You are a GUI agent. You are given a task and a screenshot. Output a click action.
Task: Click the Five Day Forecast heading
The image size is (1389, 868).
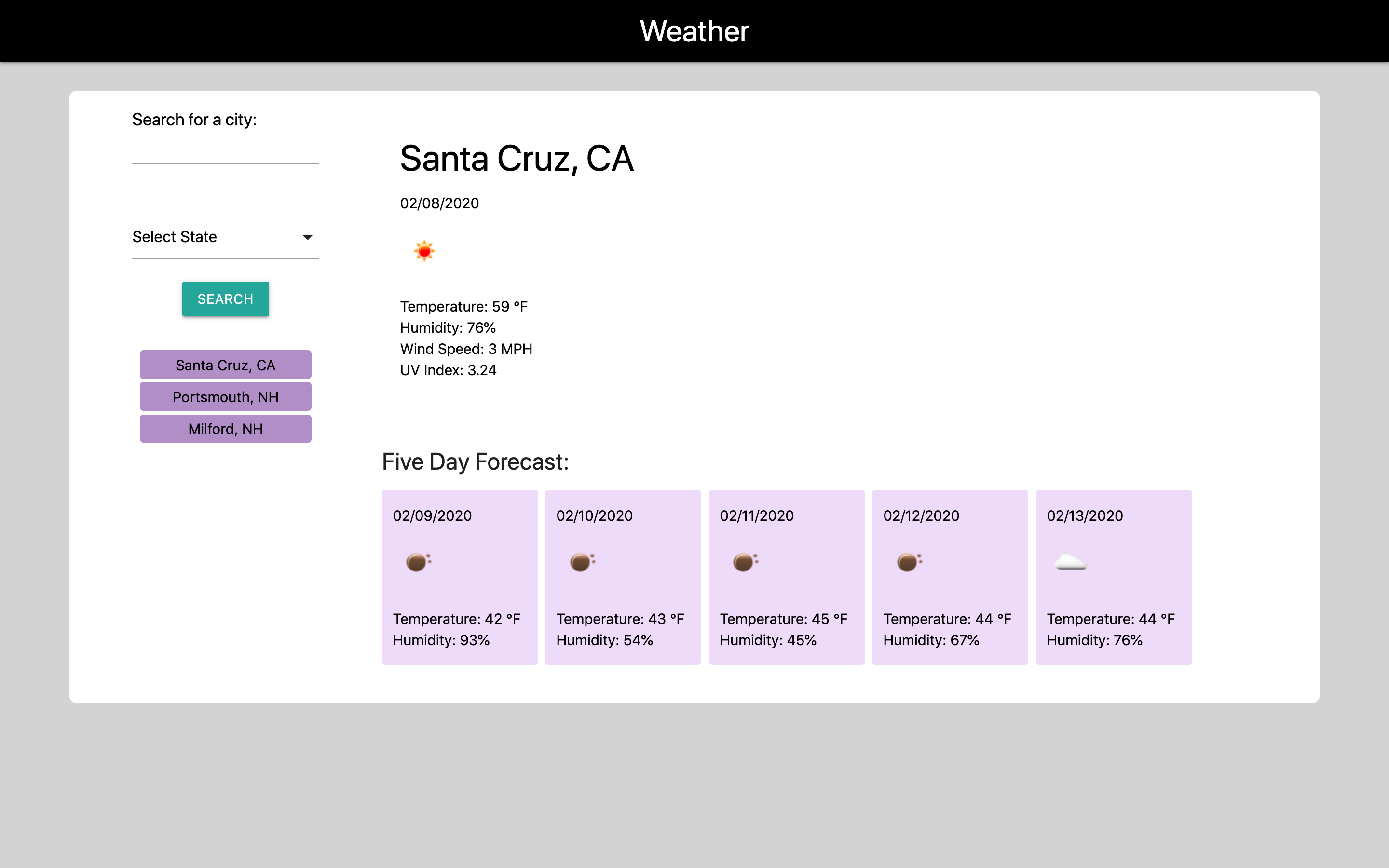475,462
